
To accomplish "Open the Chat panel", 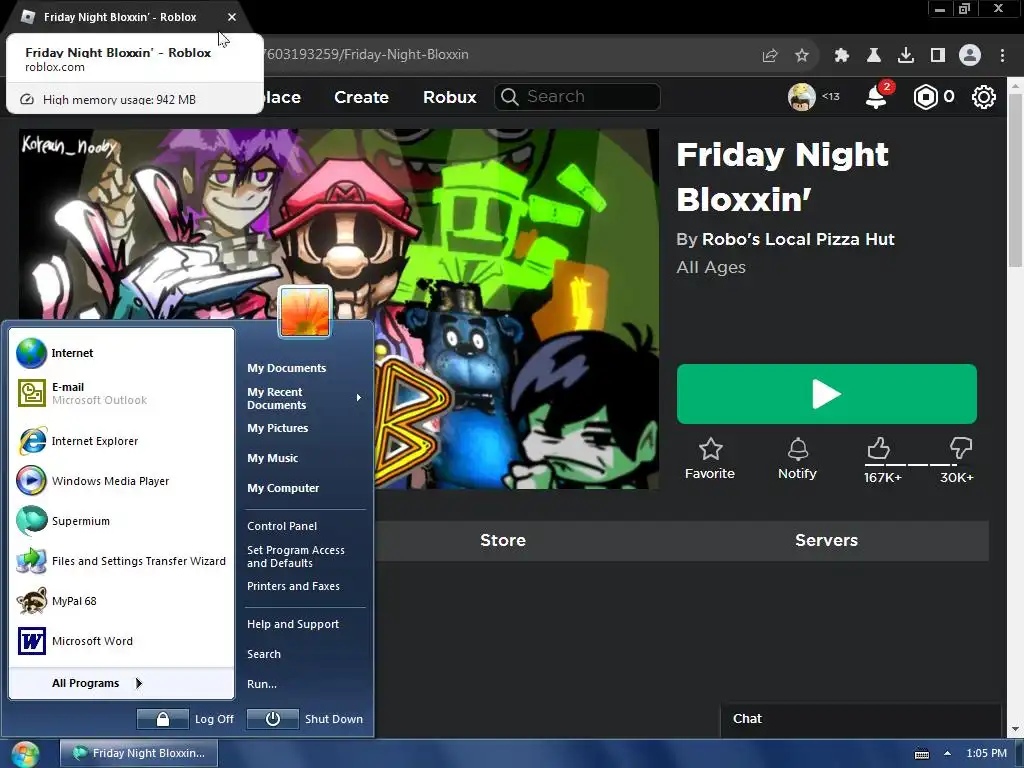I will [861, 719].
